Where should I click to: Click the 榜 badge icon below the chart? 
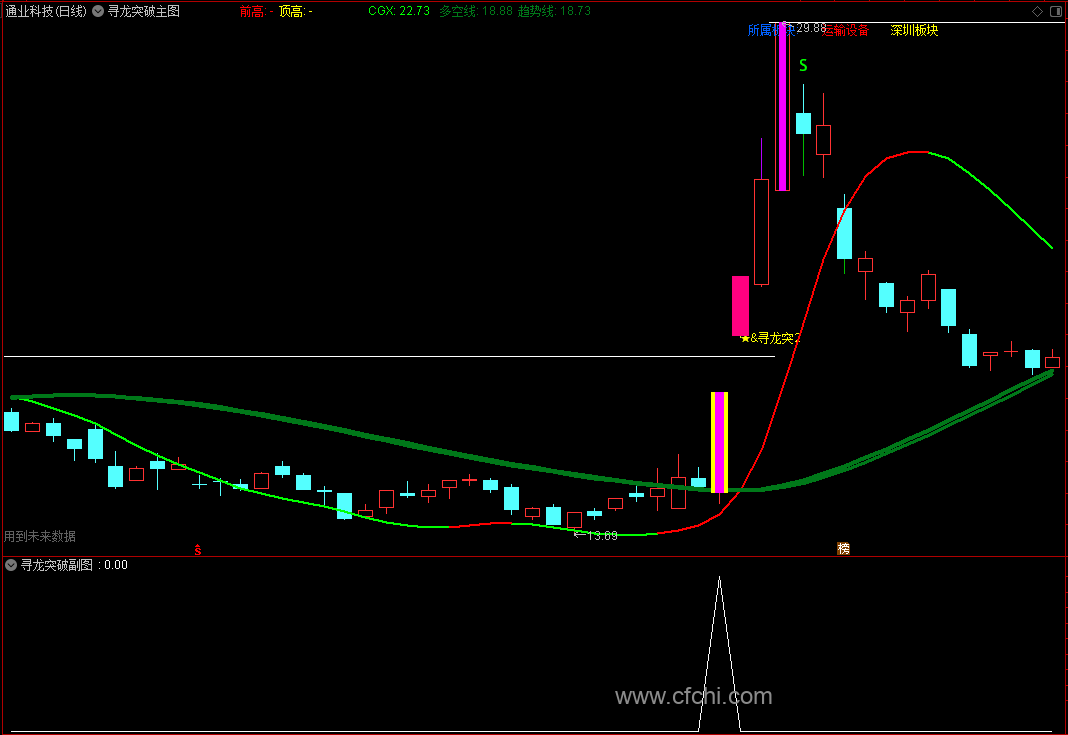pyautogui.click(x=843, y=548)
